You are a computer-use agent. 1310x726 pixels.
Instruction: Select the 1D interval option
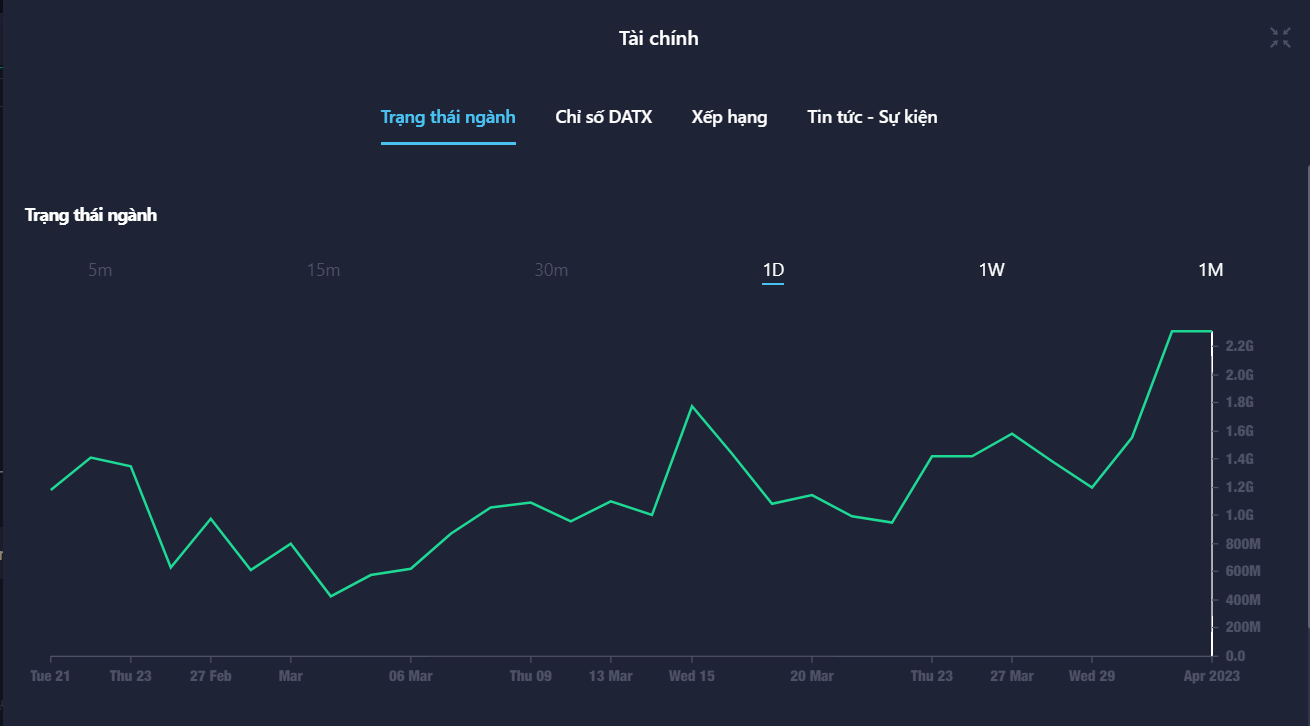pos(773,270)
